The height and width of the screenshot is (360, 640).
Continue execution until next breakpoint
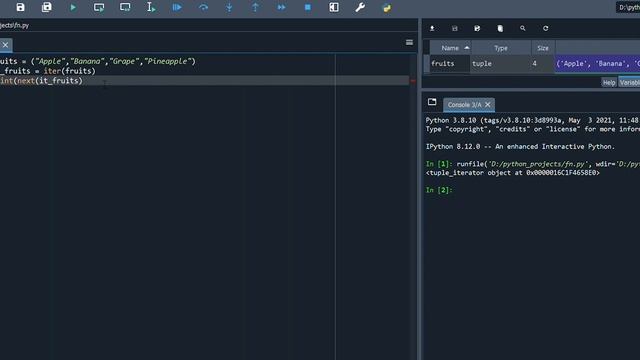[282, 7]
